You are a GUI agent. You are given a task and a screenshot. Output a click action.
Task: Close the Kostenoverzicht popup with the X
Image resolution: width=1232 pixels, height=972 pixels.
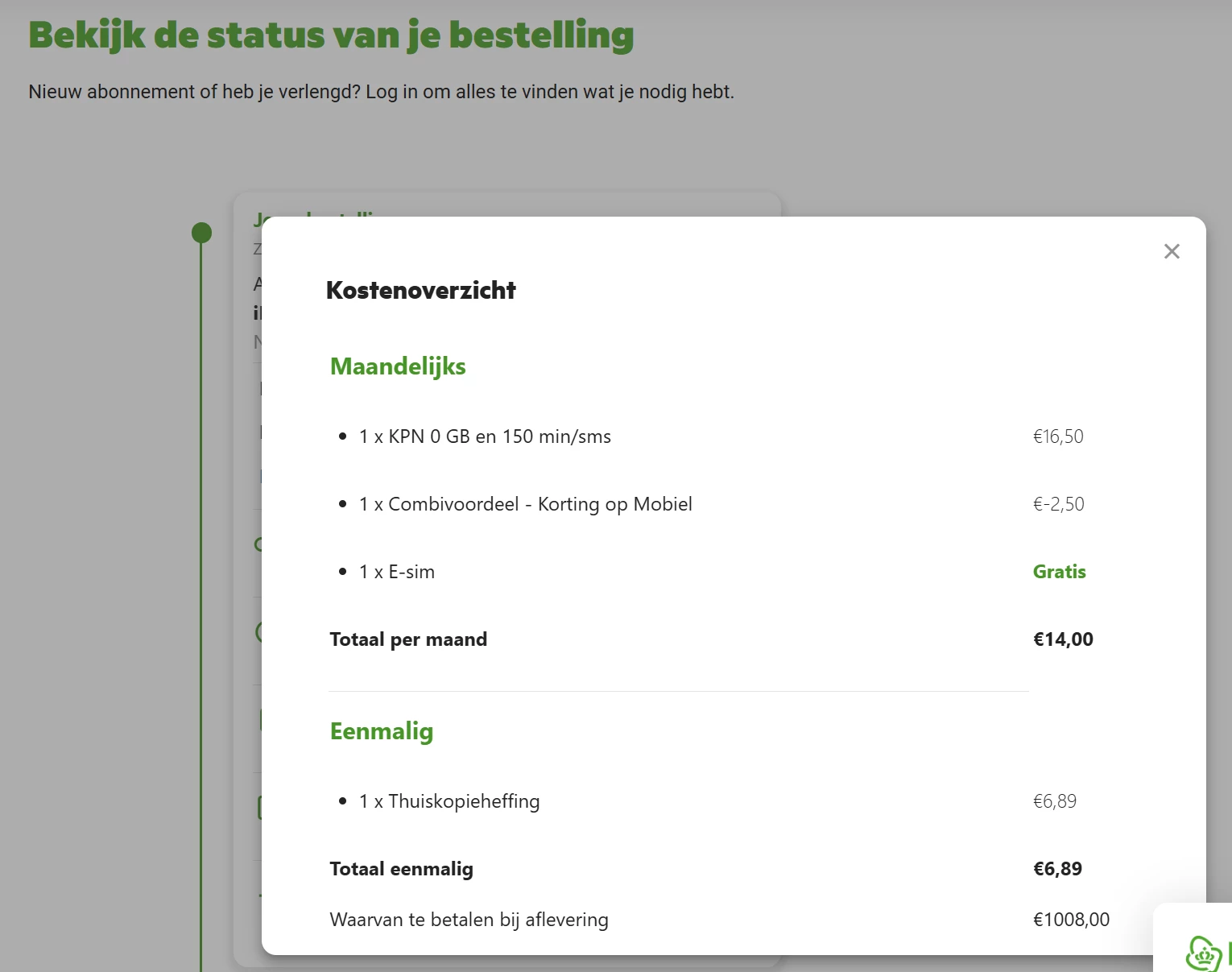[x=1172, y=251]
